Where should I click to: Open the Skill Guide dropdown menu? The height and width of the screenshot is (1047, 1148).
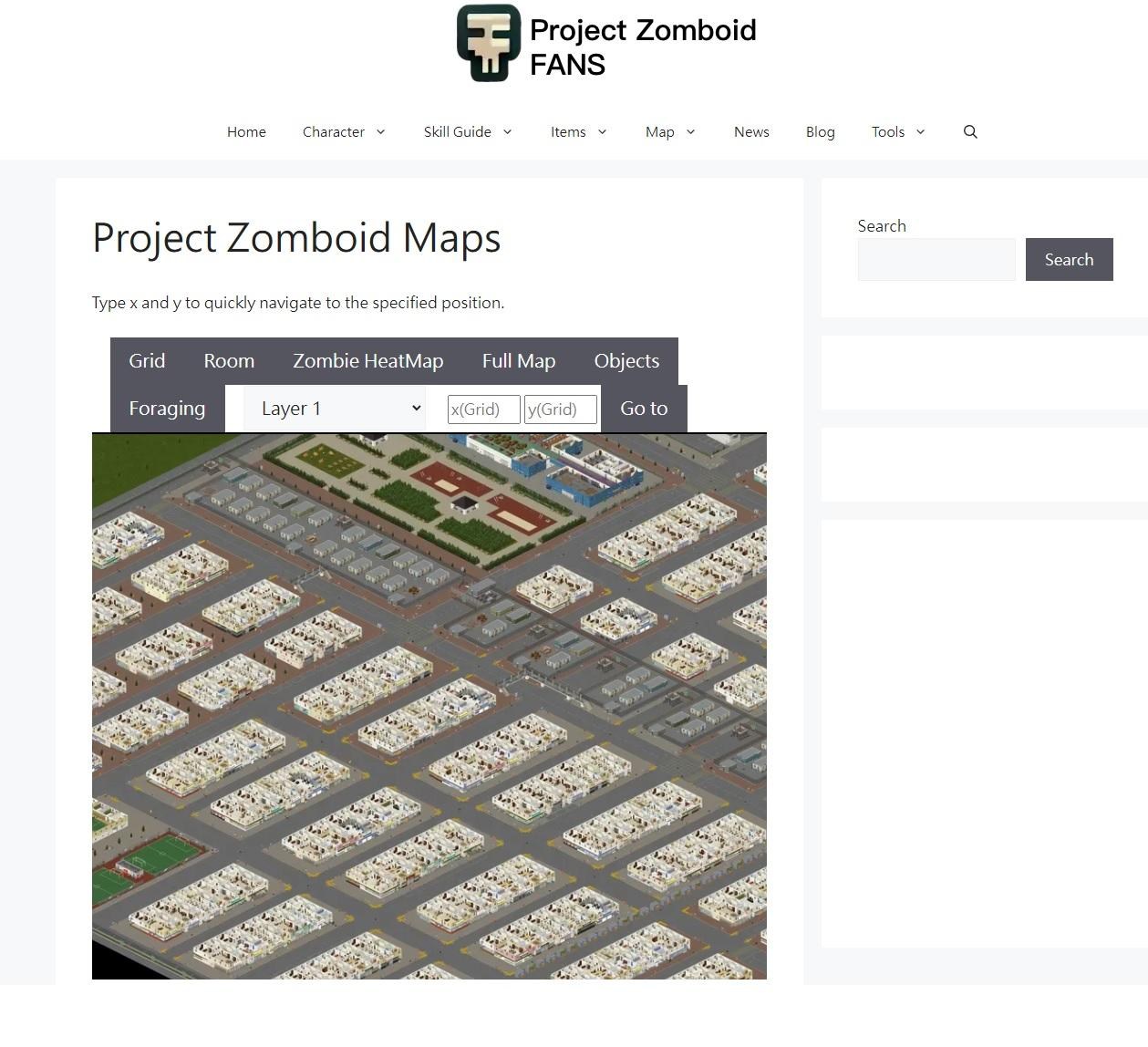tap(468, 131)
